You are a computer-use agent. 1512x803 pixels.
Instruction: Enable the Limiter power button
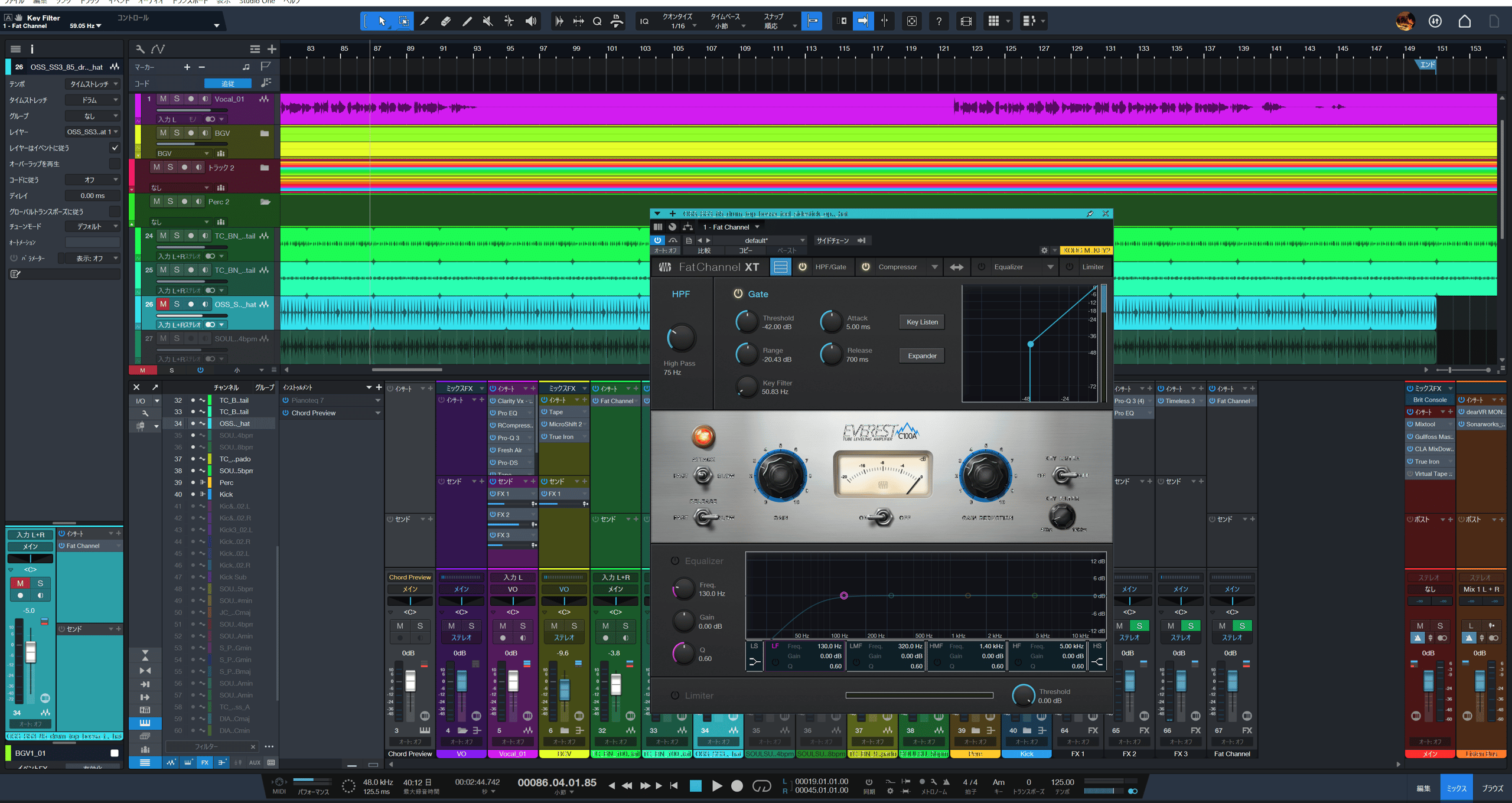1070,267
